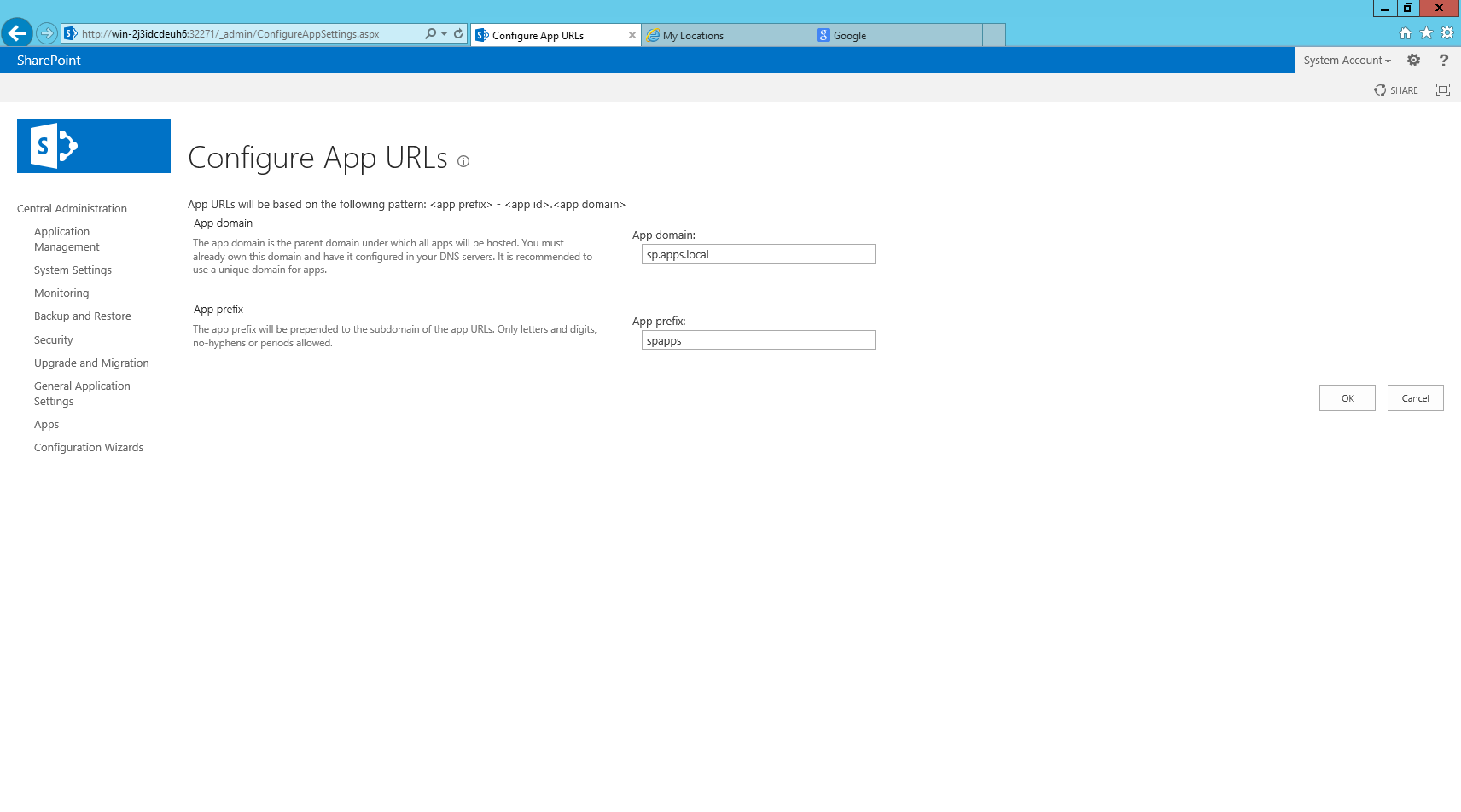Open Upgrade and Migration in sidebar
This screenshot has width=1461, height=812.
(x=91, y=362)
